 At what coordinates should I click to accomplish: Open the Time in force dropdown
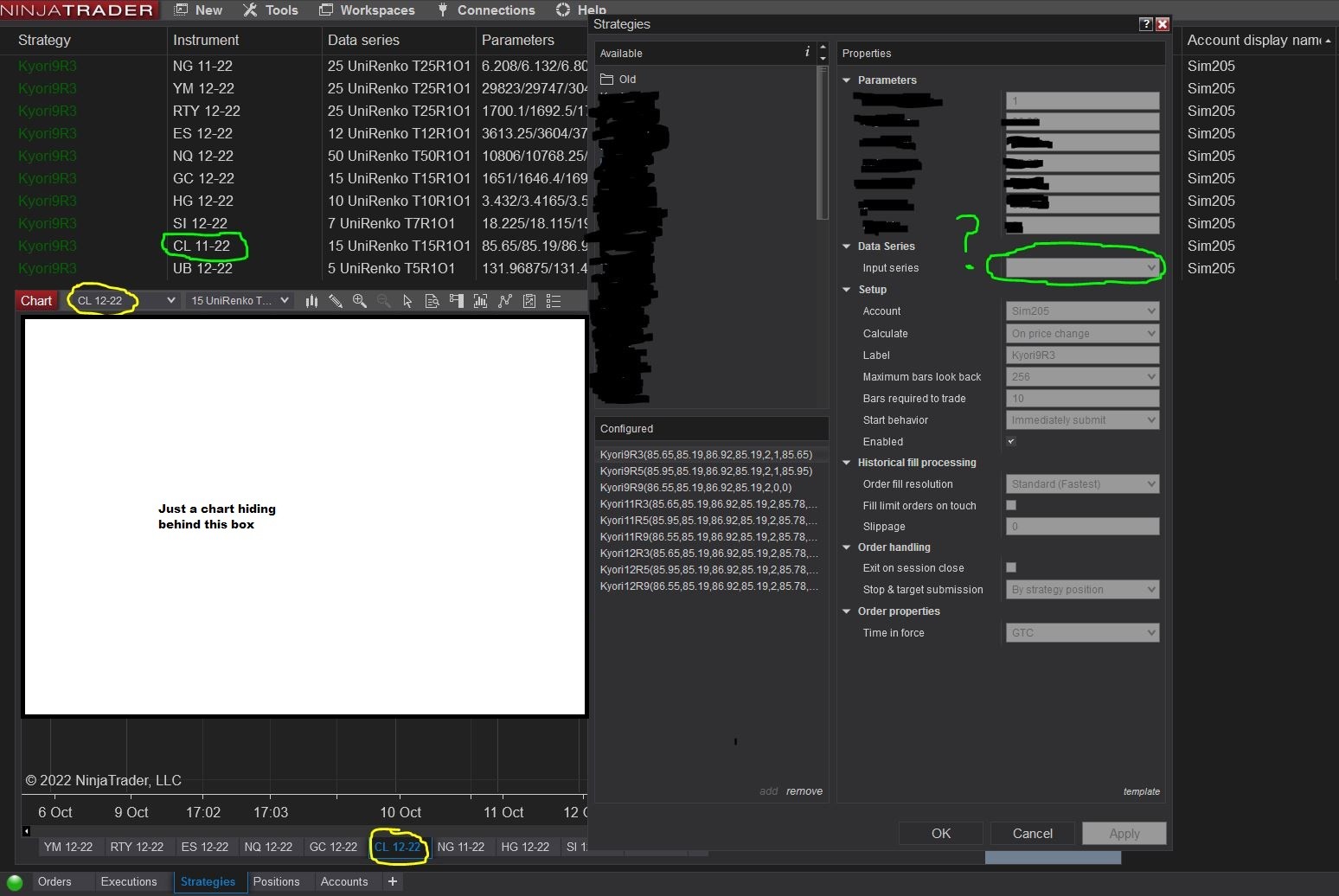pyautogui.click(x=1082, y=633)
